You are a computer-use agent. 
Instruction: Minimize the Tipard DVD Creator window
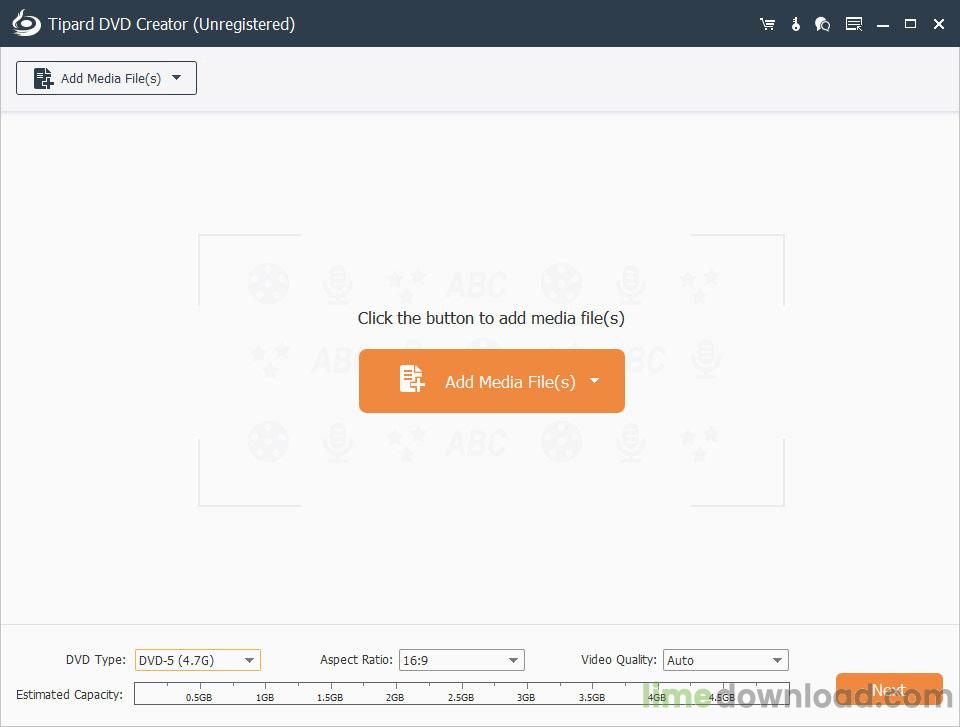click(882, 24)
